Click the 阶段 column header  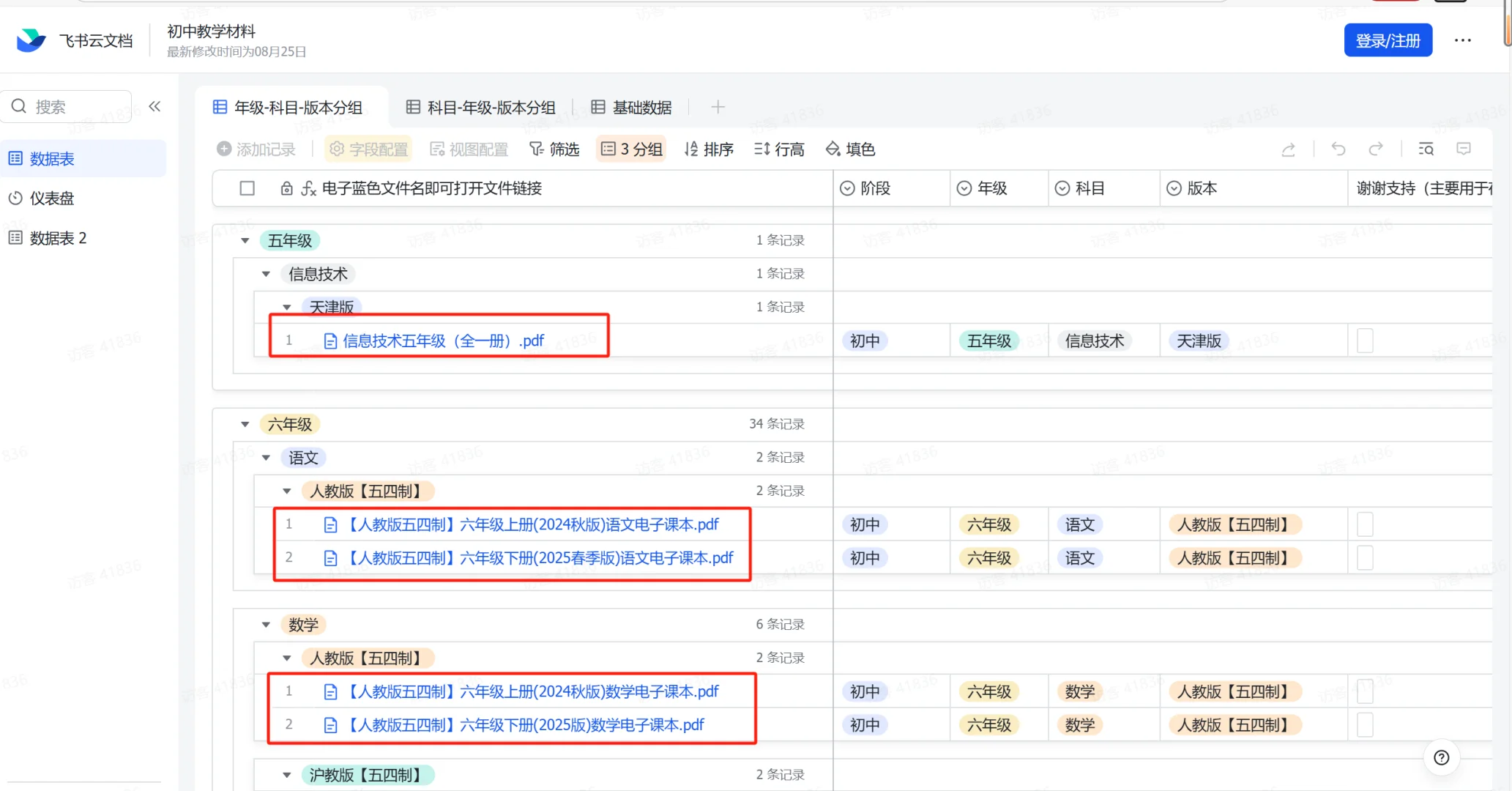[891, 188]
